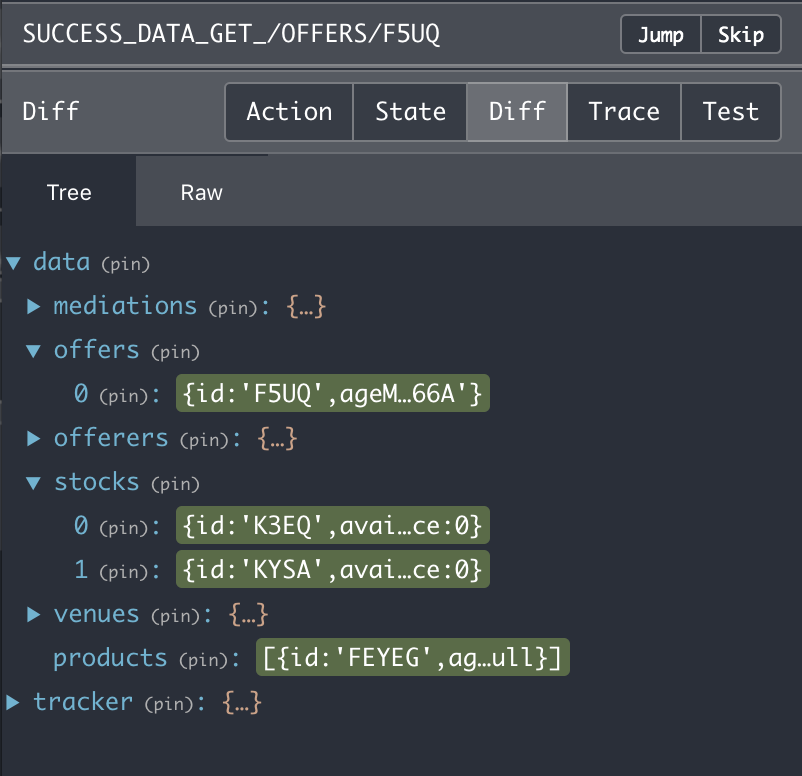The width and height of the screenshot is (802, 776).
Task: Click the Skip button to skip this action
Action: click(741, 34)
